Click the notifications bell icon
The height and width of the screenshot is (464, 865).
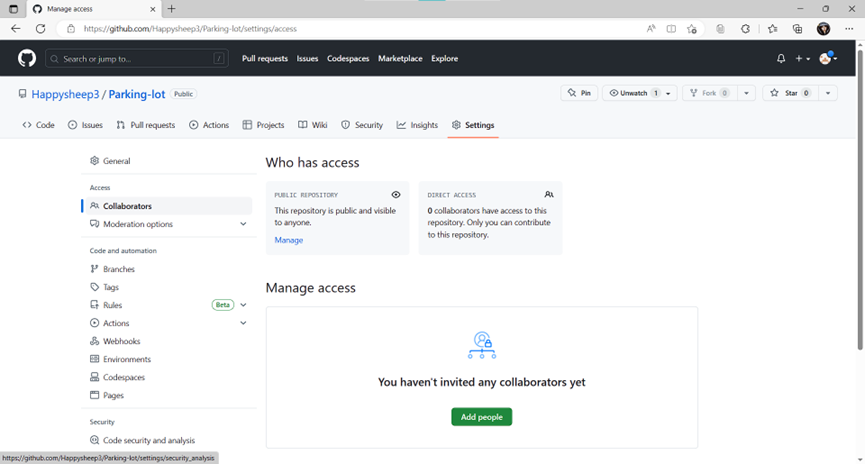(781, 58)
